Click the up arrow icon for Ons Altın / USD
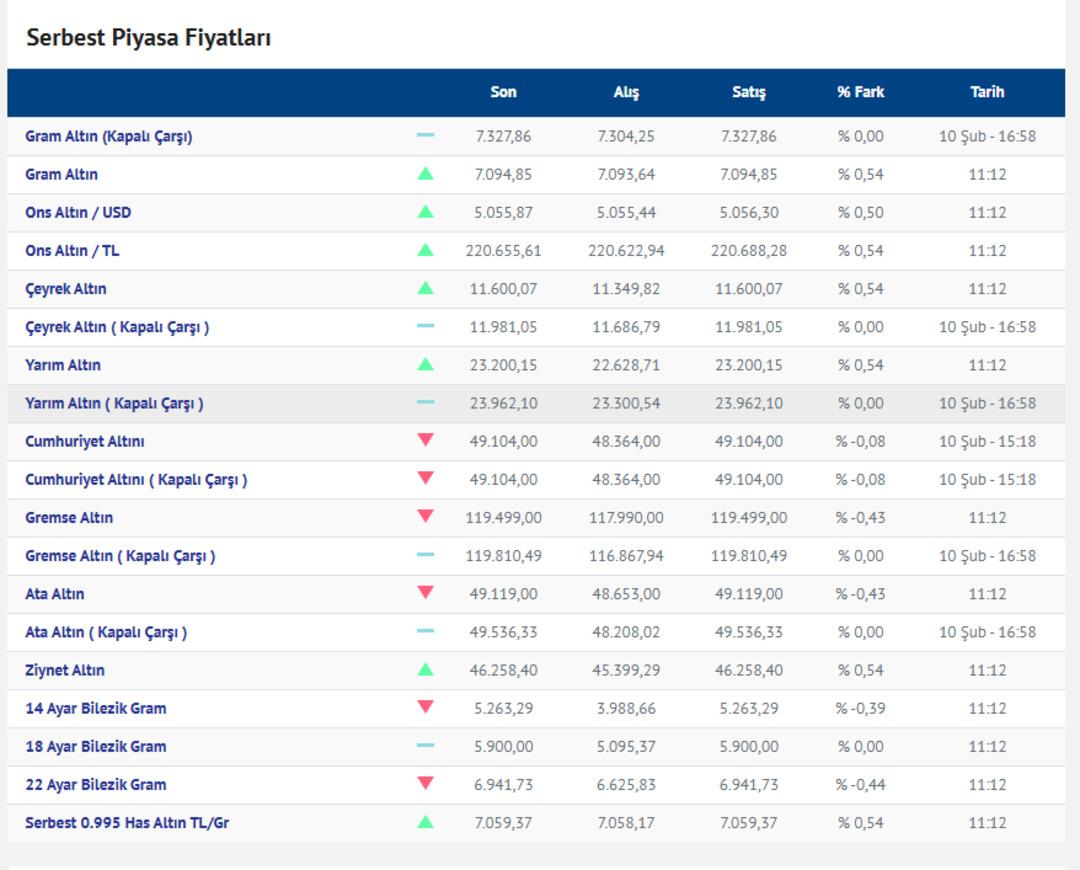 [425, 212]
